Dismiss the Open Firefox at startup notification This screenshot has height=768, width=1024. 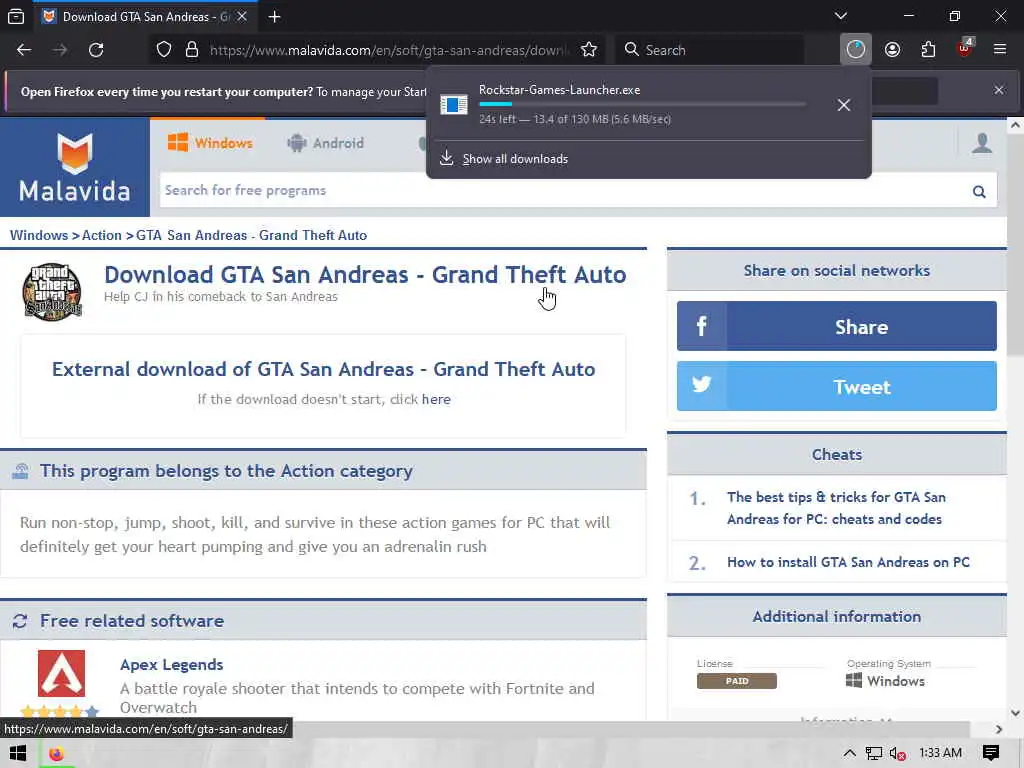click(x=999, y=90)
